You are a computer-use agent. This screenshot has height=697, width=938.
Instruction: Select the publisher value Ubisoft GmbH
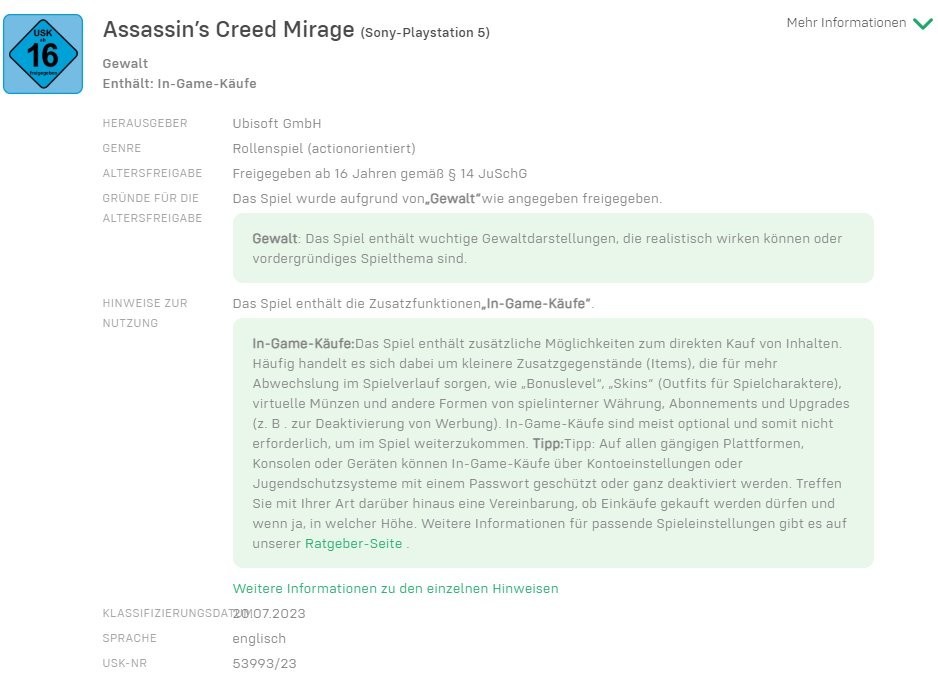277,124
